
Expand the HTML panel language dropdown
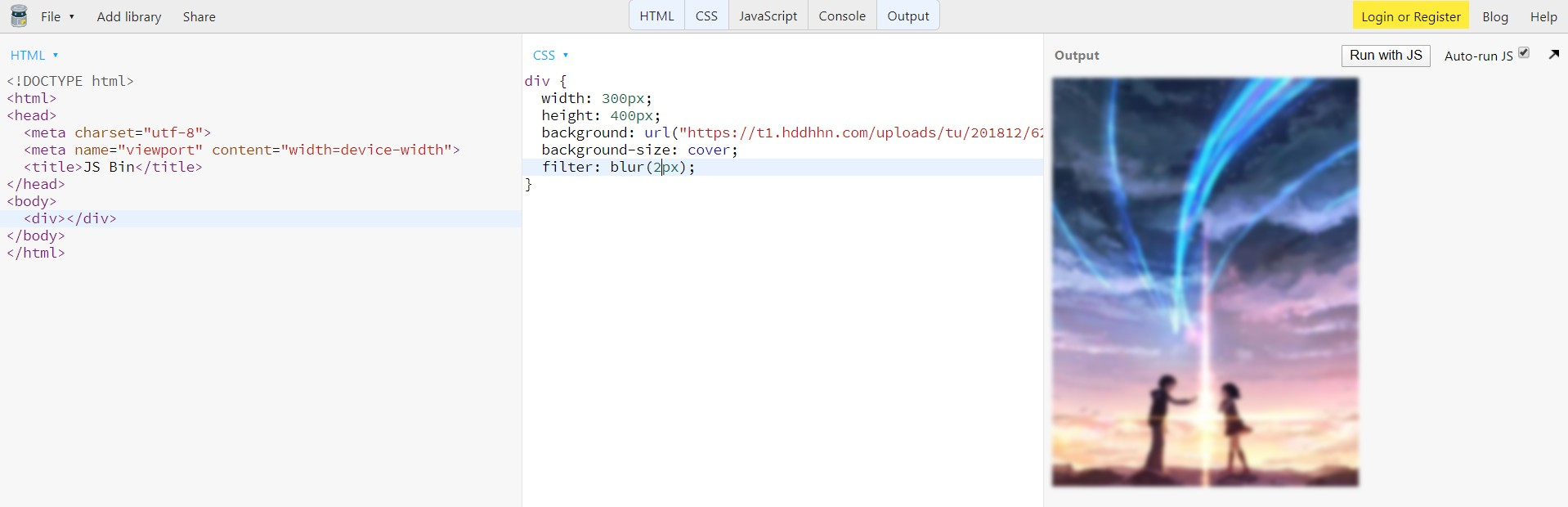pyautogui.click(x=34, y=55)
